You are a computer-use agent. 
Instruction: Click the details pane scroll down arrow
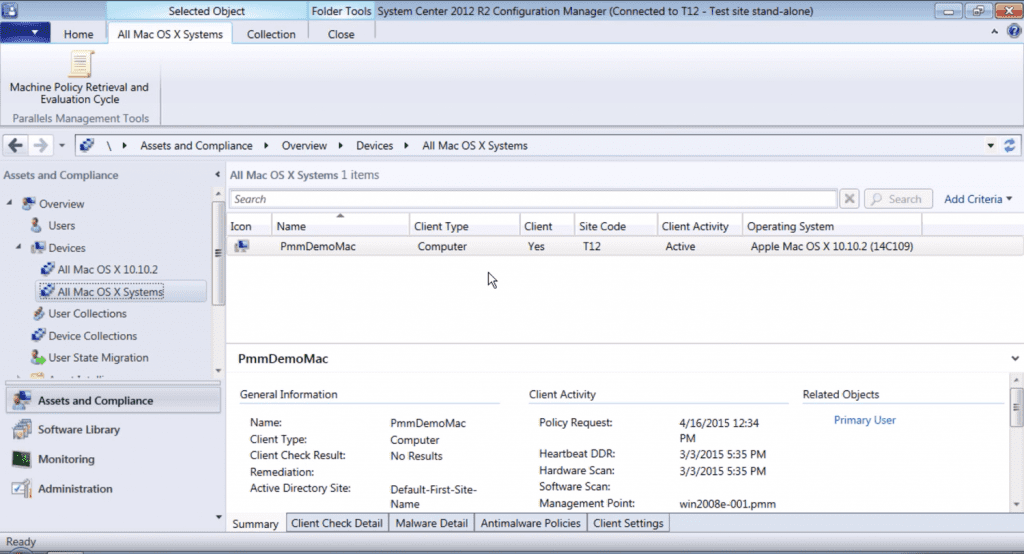[x=1016, y=504]
